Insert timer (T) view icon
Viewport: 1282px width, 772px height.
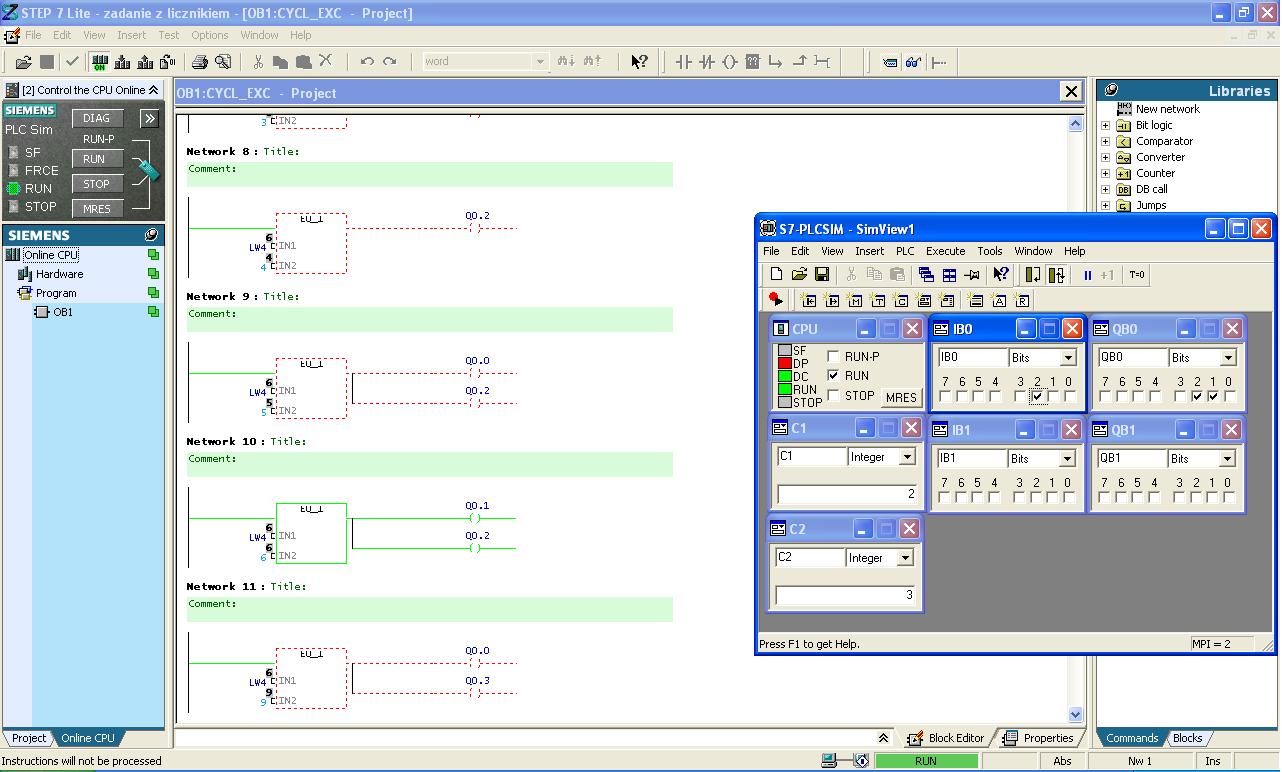click(878, 300)
